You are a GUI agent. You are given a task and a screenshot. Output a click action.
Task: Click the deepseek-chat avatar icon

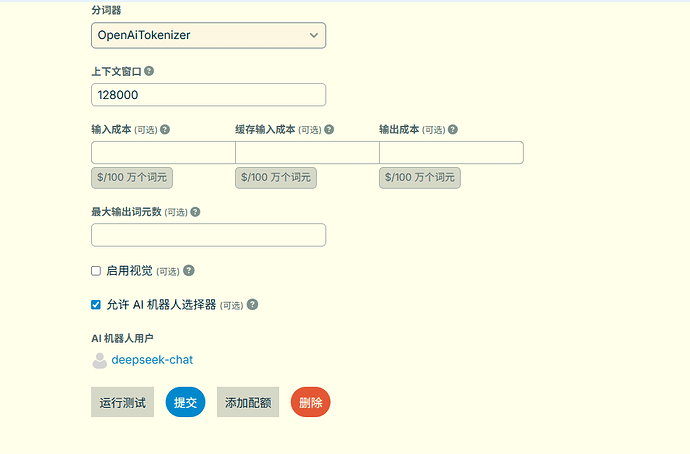point(99,361)
